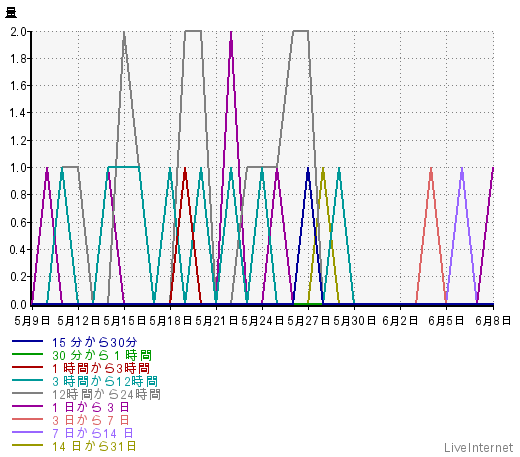Viewport: 520px width, 457px height.
Task: Click the 6月5日 date label on axis
Action: coord(446,321)
